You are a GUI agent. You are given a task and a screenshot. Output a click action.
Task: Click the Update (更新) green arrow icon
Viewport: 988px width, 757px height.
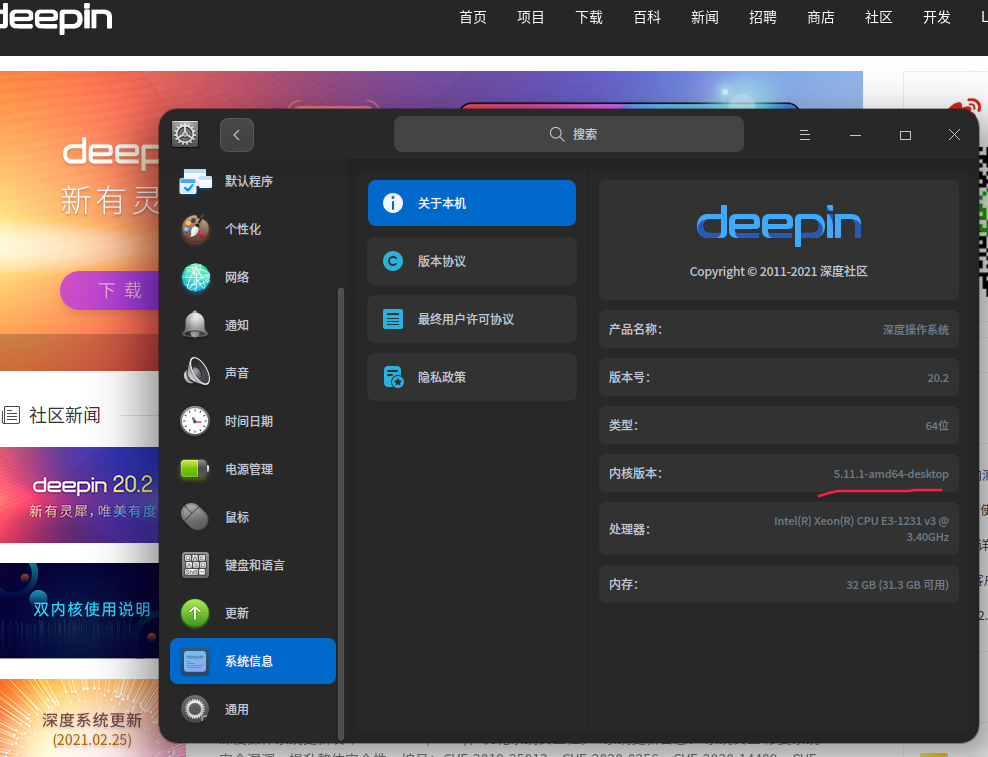point(195,613)
